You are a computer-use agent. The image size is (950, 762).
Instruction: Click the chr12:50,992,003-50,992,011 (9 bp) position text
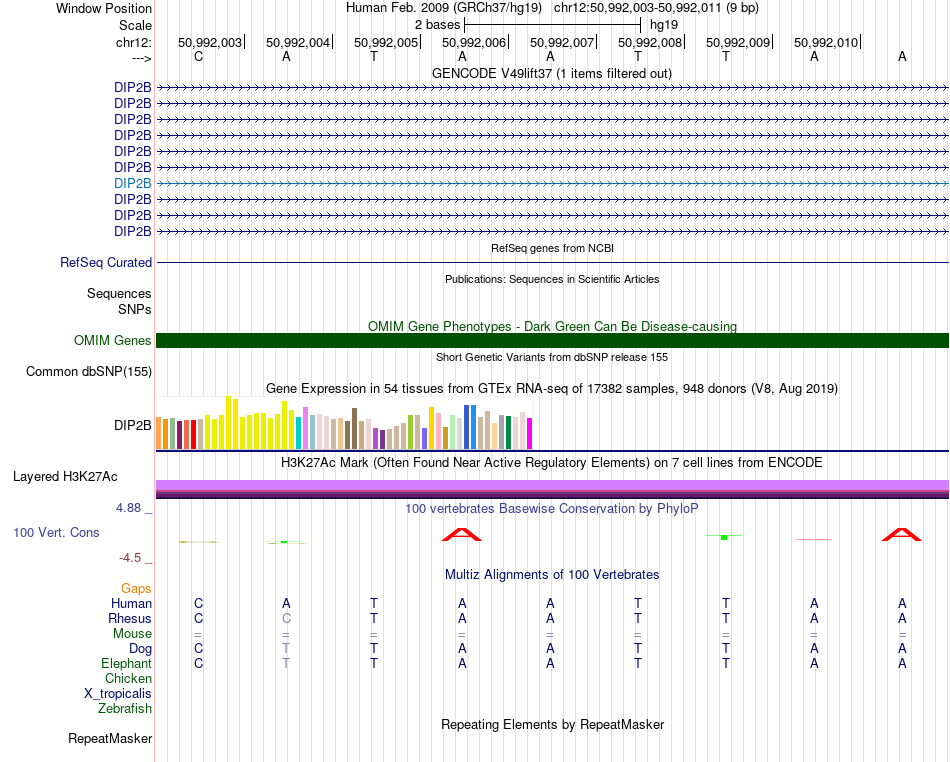tap(656, 8)
